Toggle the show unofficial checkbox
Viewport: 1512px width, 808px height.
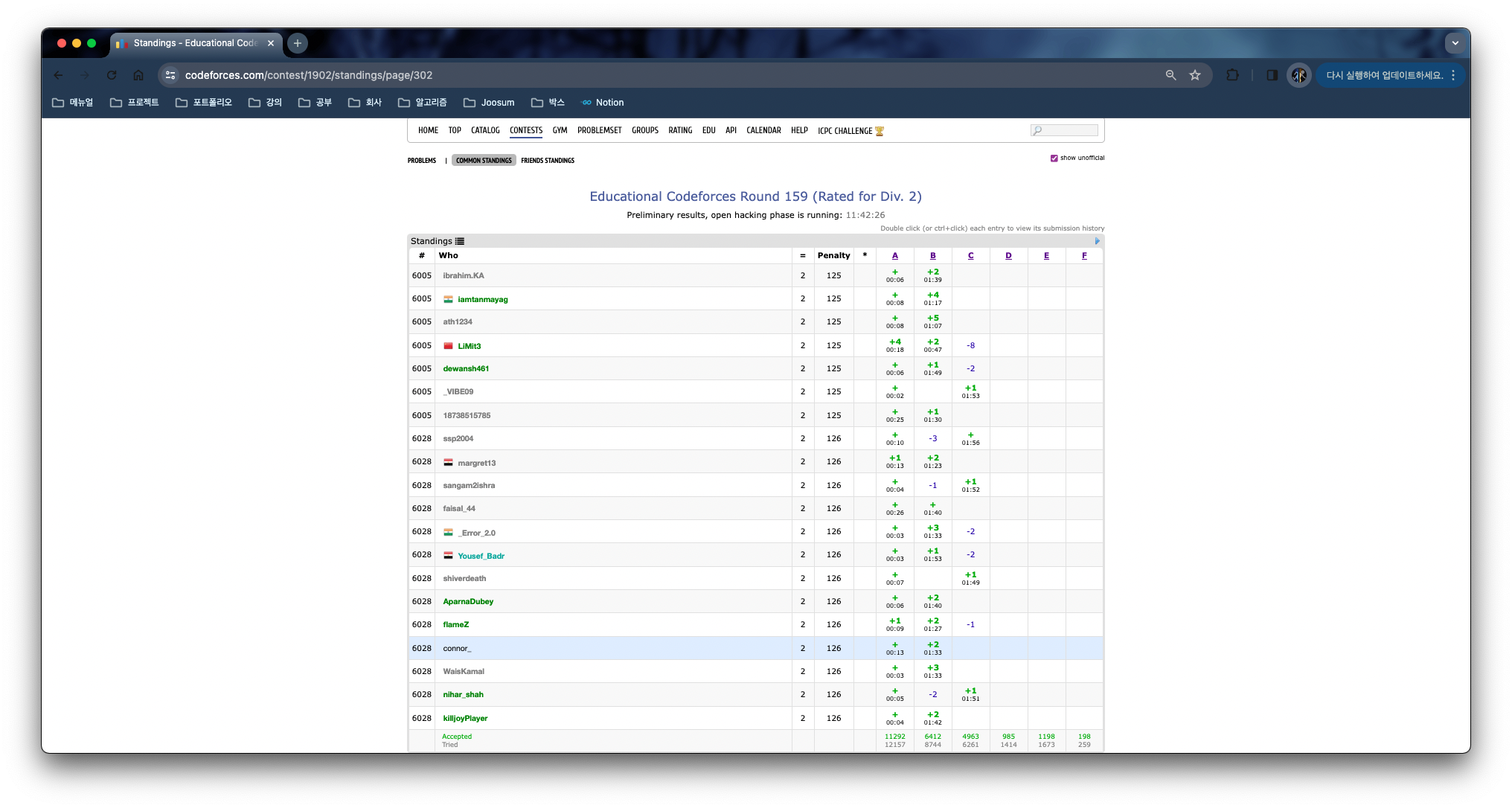pos(1054,158)
